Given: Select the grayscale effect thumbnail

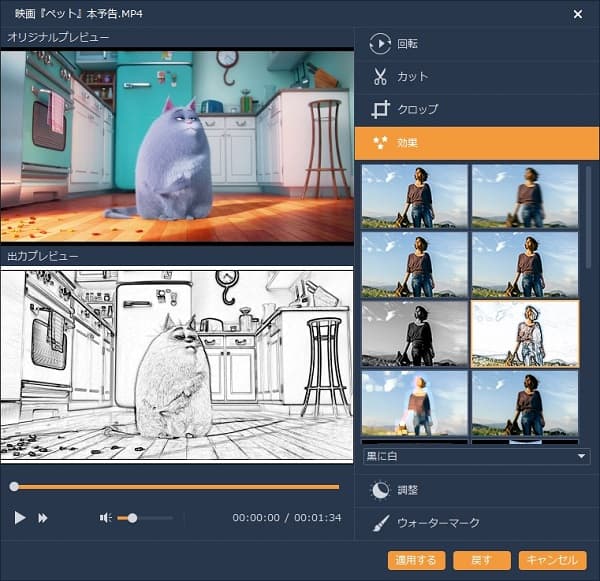Looking at the screenshot, I should coord(414,334).
